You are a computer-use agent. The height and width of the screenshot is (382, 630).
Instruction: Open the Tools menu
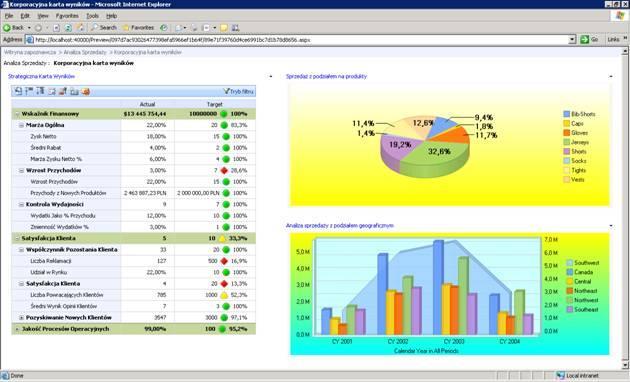click(x=92, y=16)
